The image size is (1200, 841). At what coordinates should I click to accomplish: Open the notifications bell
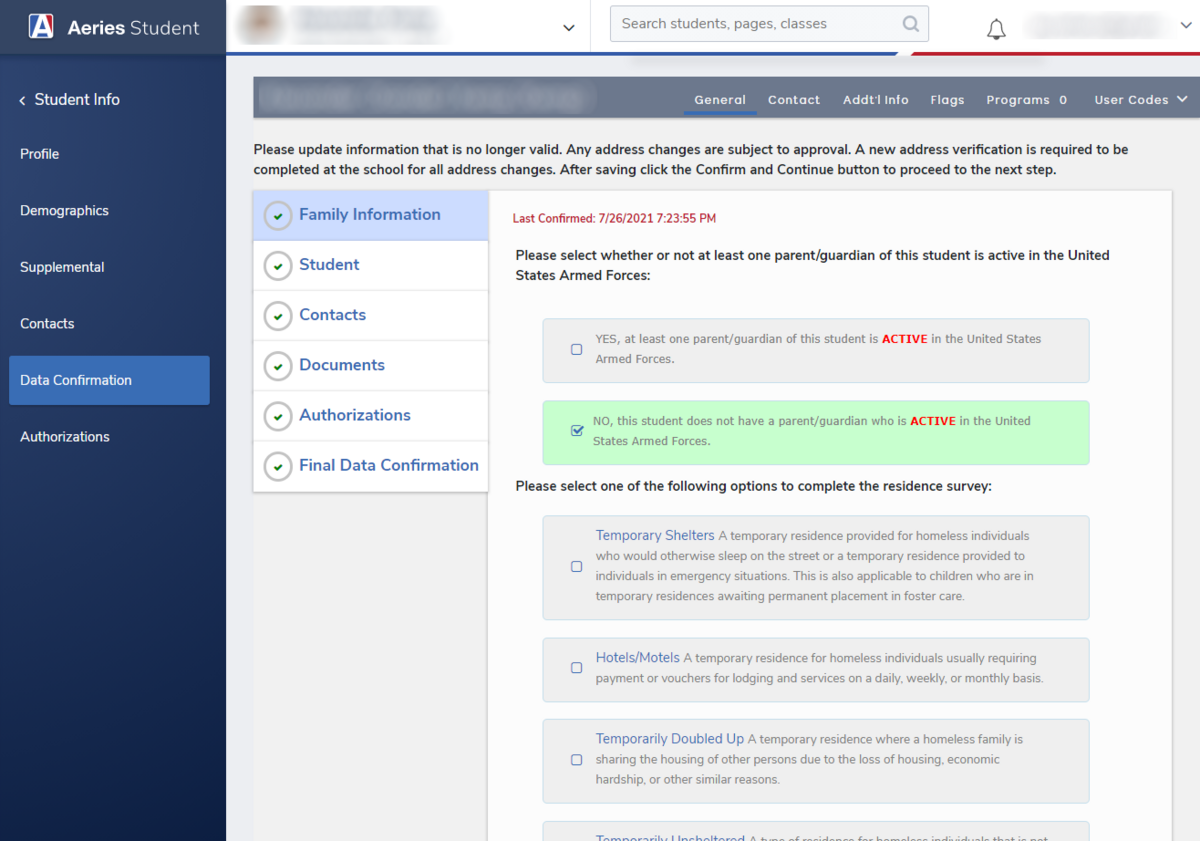tap(996, 30)
